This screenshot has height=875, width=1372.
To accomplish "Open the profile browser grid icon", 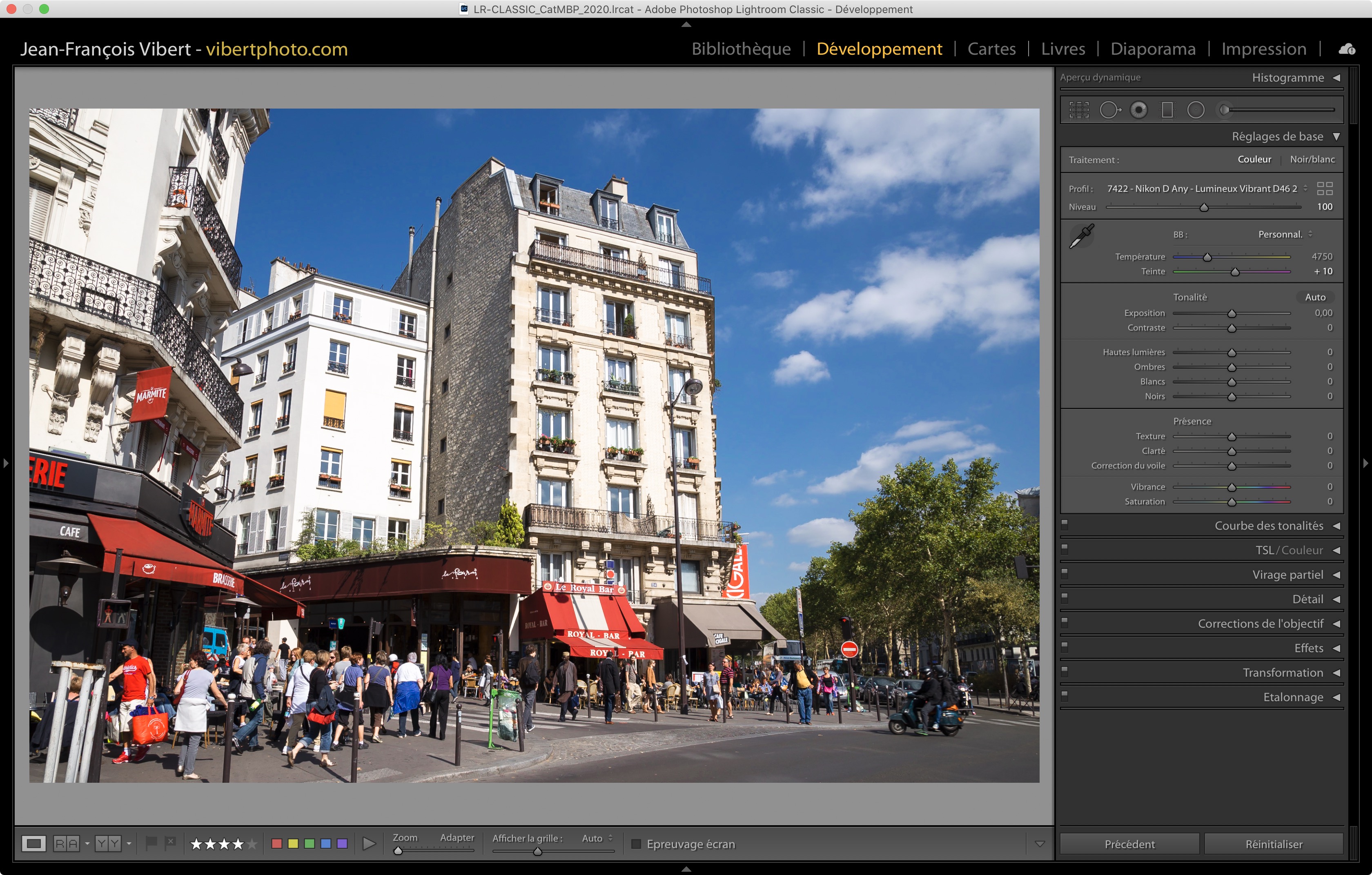I will (1325, 189).
